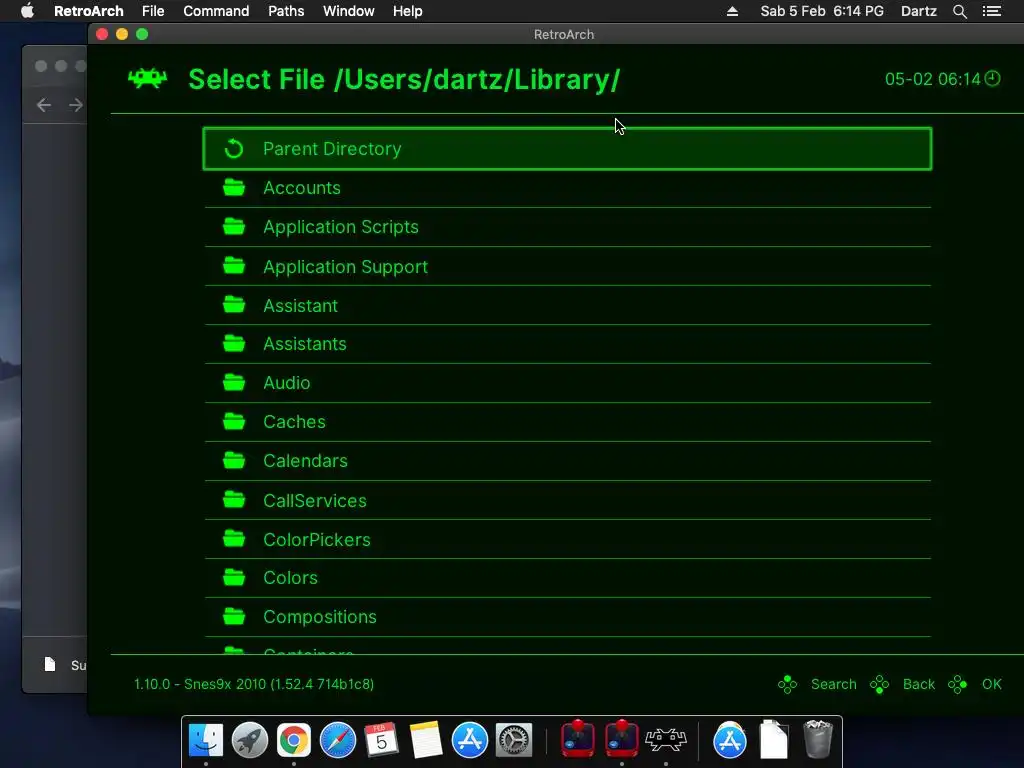Click the back arrow in the background window
Screen dimensions: 1024x768
(44, 104)
